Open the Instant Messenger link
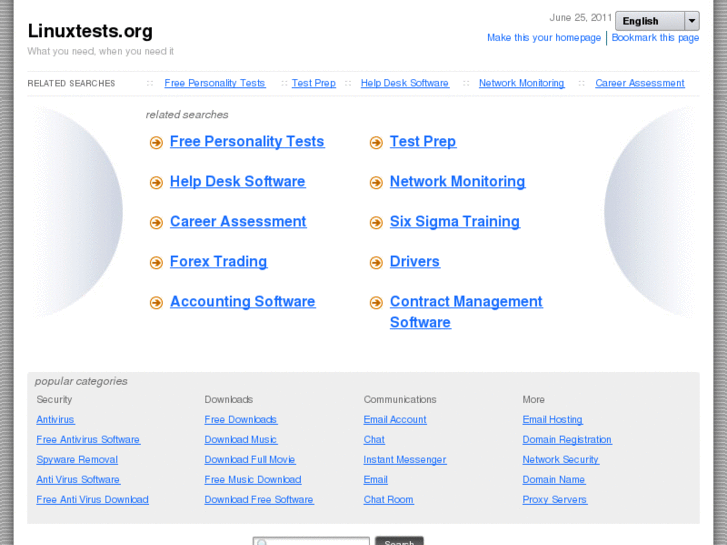The image size is (727, 545). point(404,460)
